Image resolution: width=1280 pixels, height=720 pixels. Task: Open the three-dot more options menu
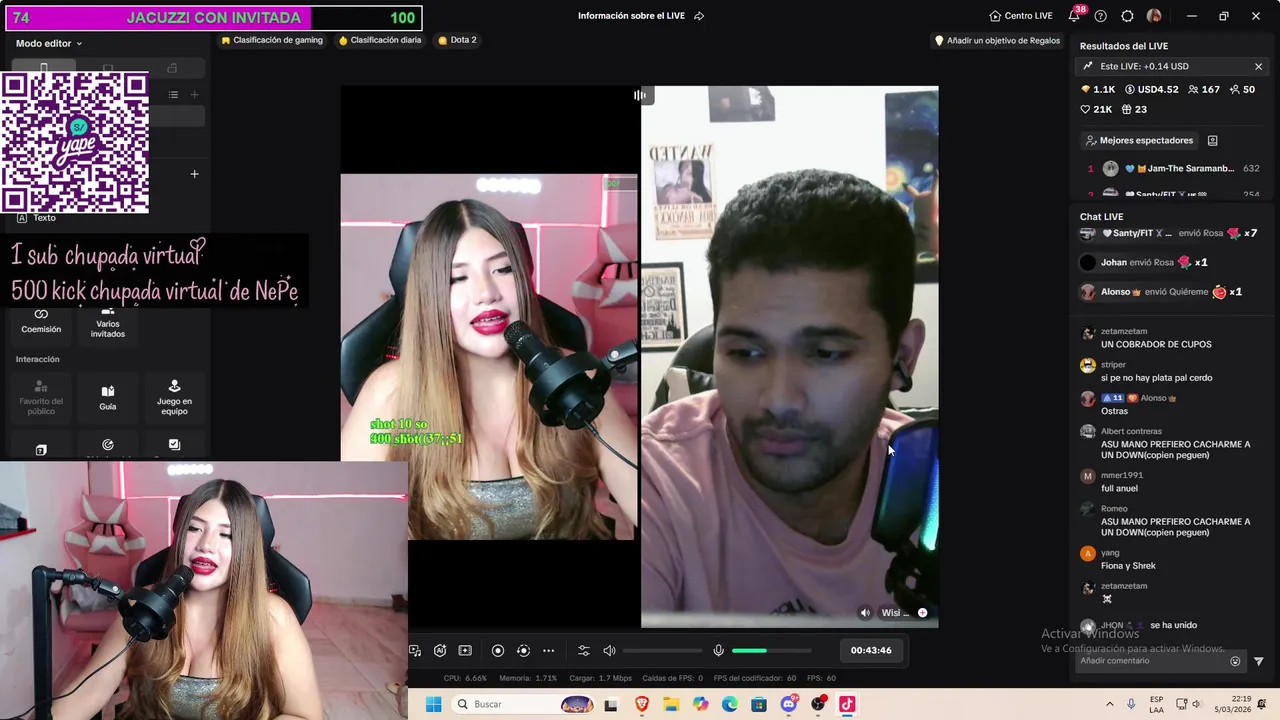[548, 651]
